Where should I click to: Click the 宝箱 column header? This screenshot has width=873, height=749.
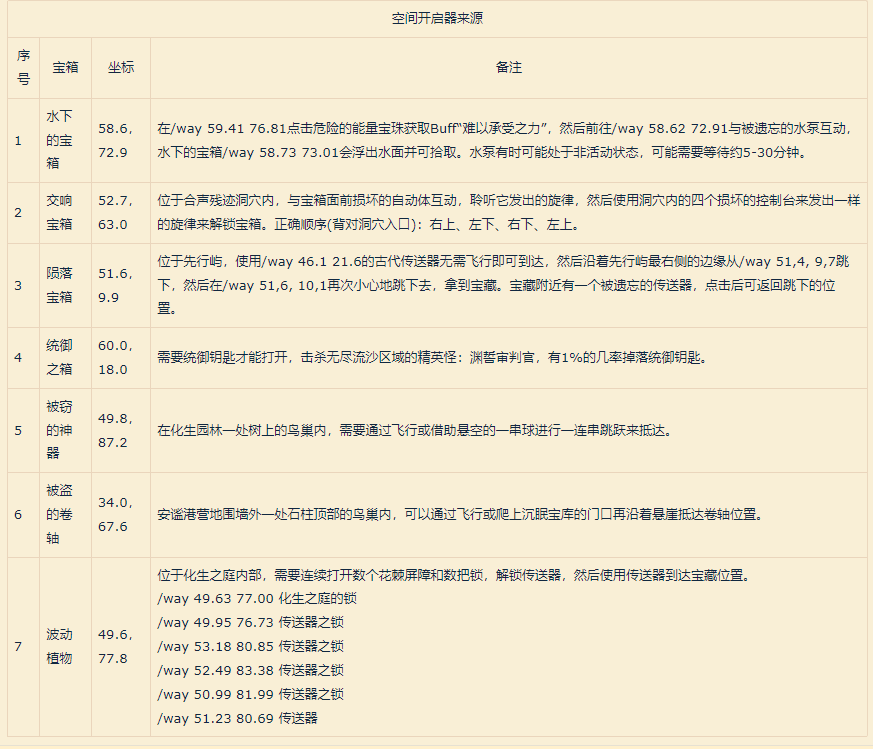click(65, 67)
